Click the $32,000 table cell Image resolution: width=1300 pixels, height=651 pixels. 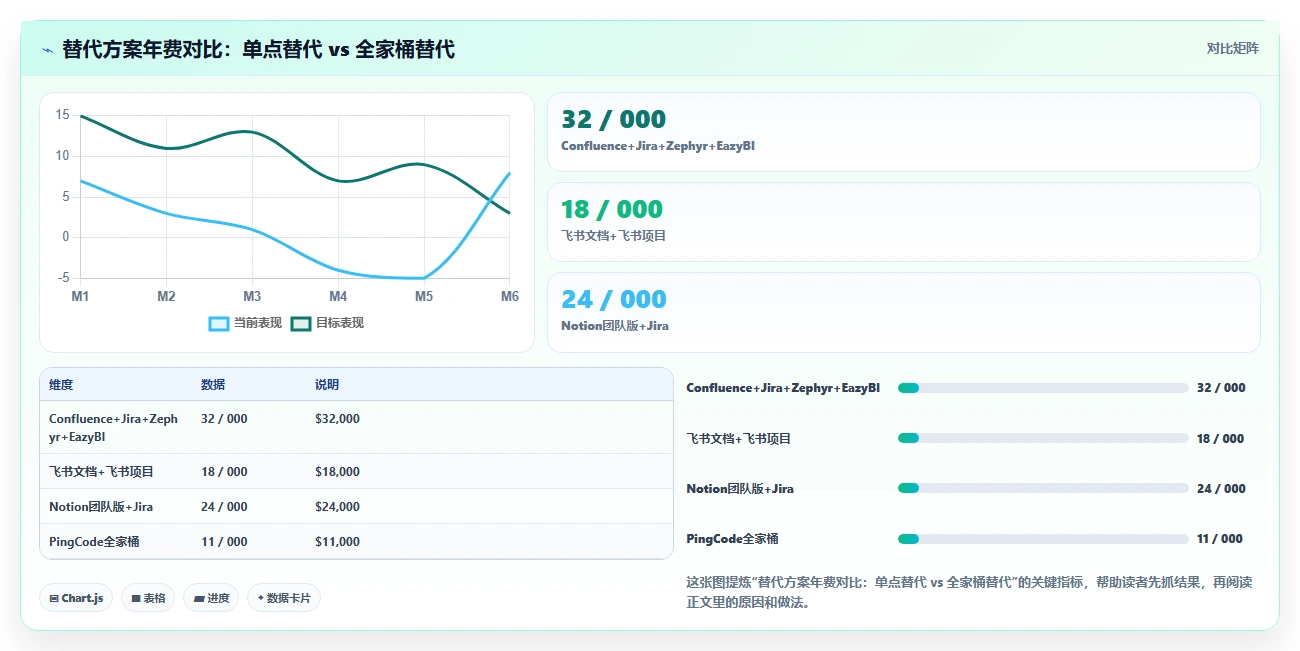pyautogui.click(x=337, y=419)
